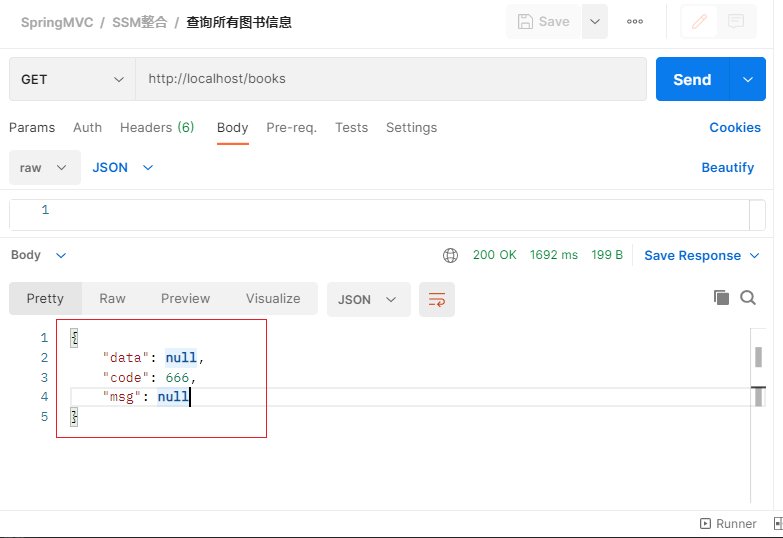Screen dimensions: 783x538
Task: Switch to the Headers tab
Action: 156,127
